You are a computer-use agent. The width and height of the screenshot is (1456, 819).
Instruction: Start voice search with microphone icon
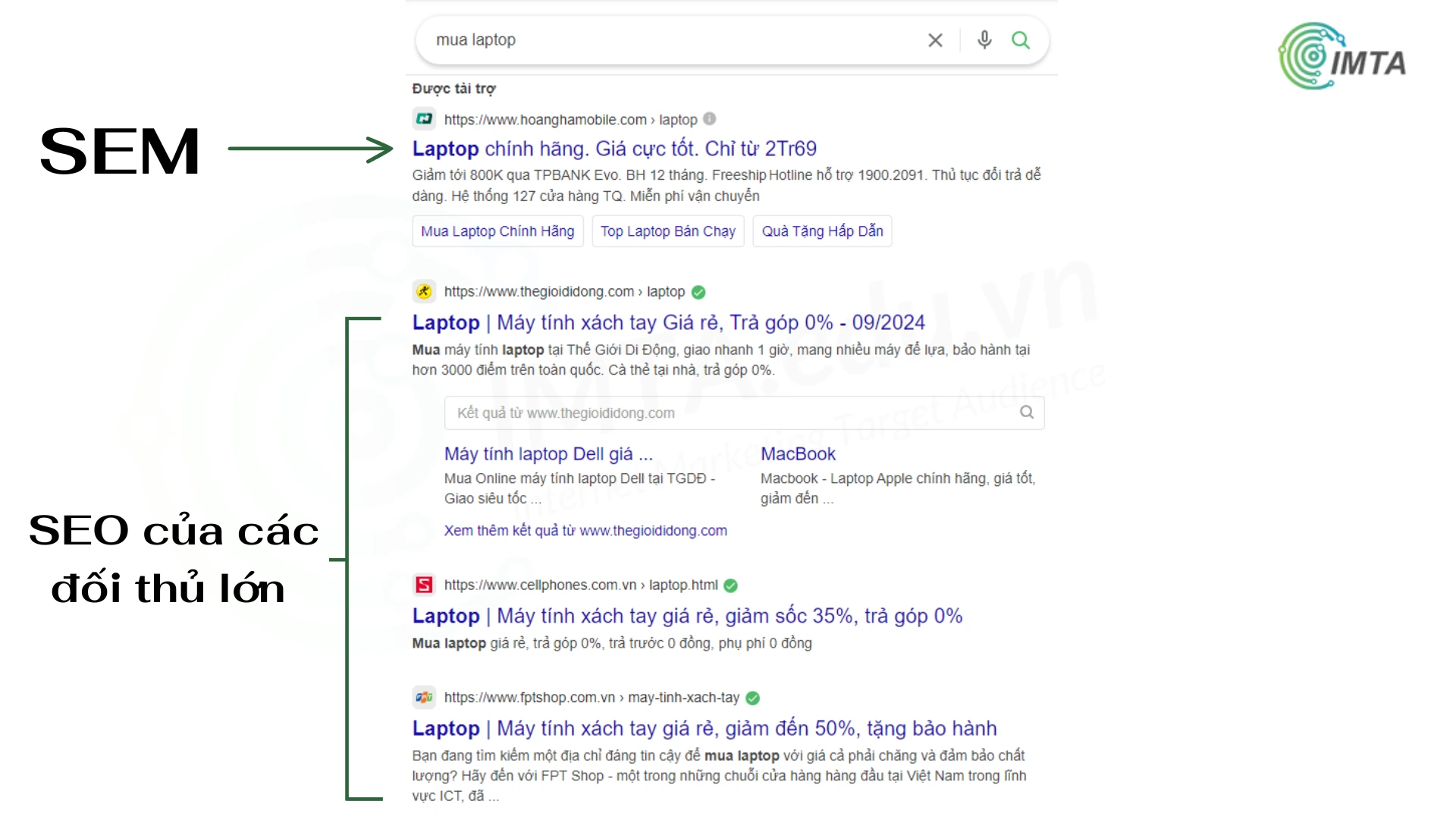tap(984, 39)
